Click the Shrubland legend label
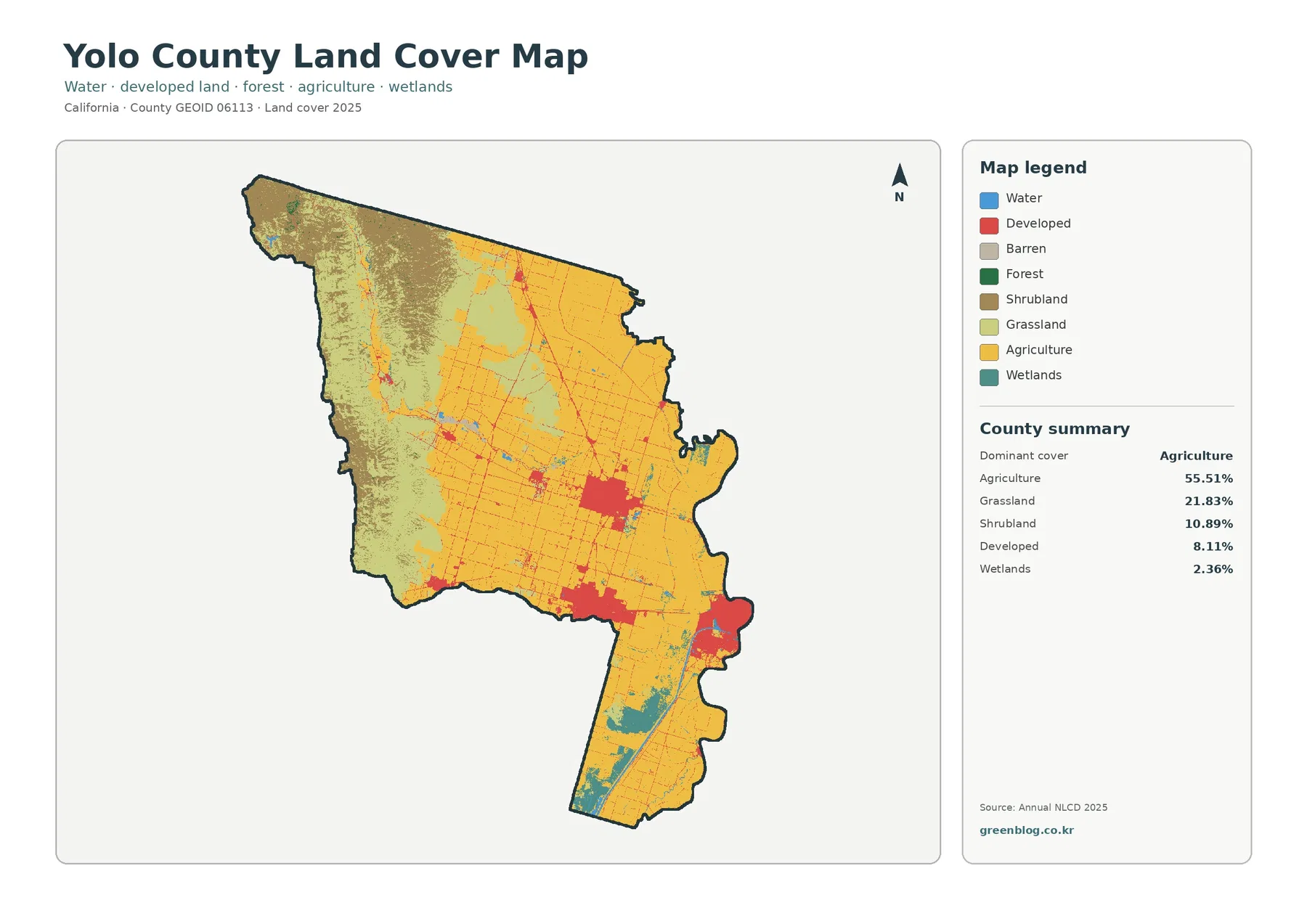The image size is (1307, 924). click(x=1037, y=300)
